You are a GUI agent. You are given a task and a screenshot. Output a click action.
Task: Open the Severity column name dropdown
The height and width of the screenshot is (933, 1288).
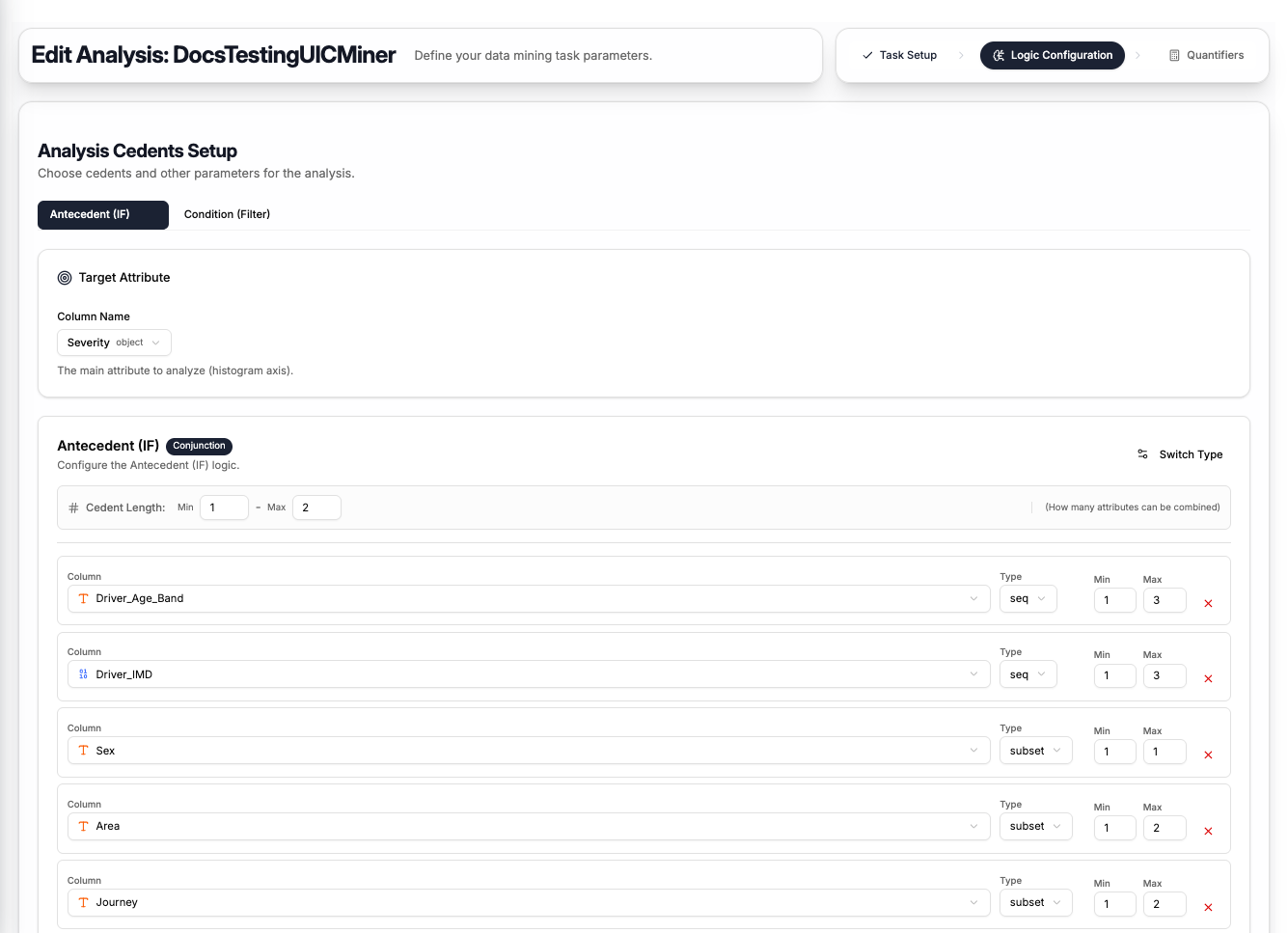tap(114, 342)
